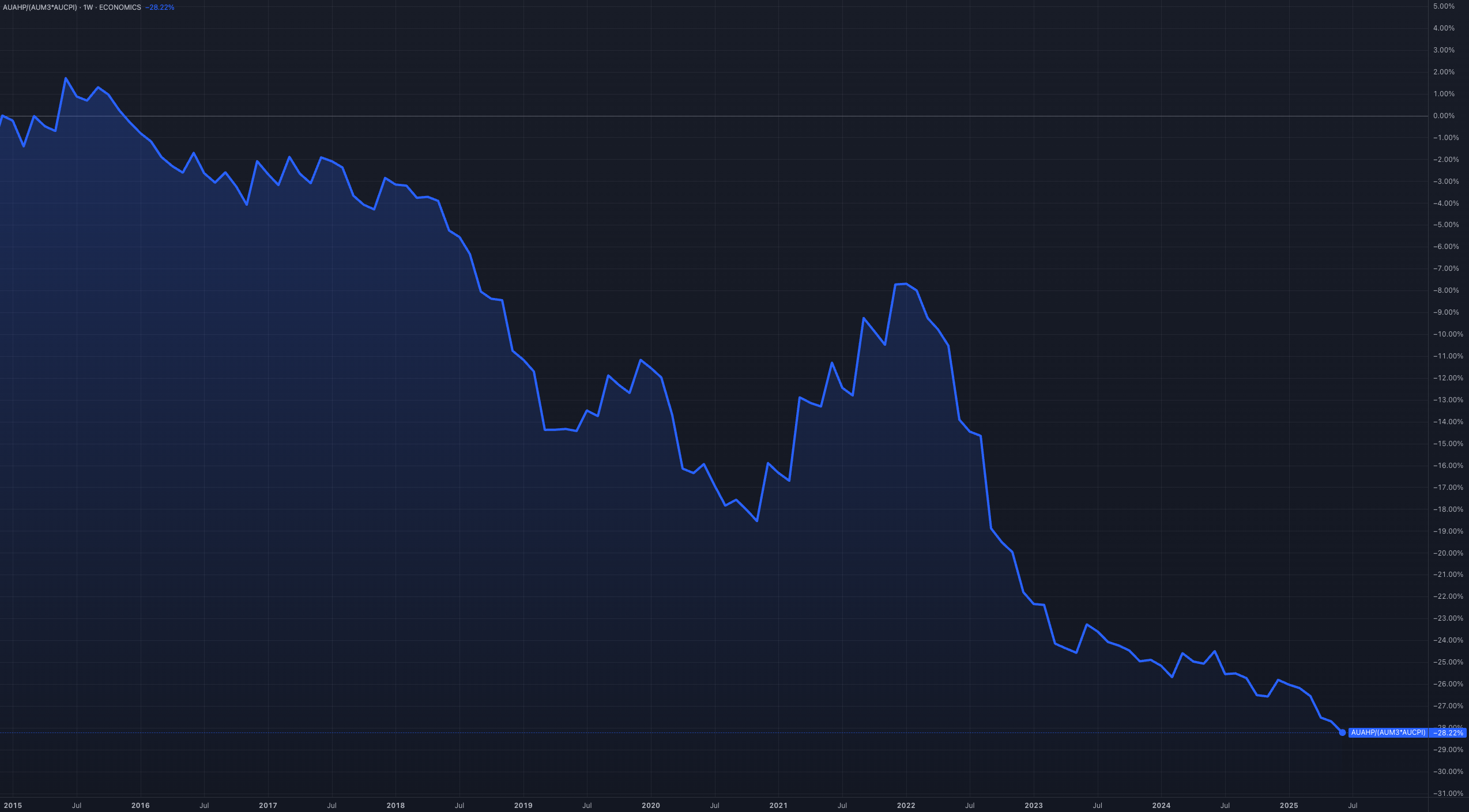The height and width of the screenshot is (812, 1469).
Task: Click the blue AUAHP/(AUM3*AUCPI) series name label
Action: point(1388,732)
